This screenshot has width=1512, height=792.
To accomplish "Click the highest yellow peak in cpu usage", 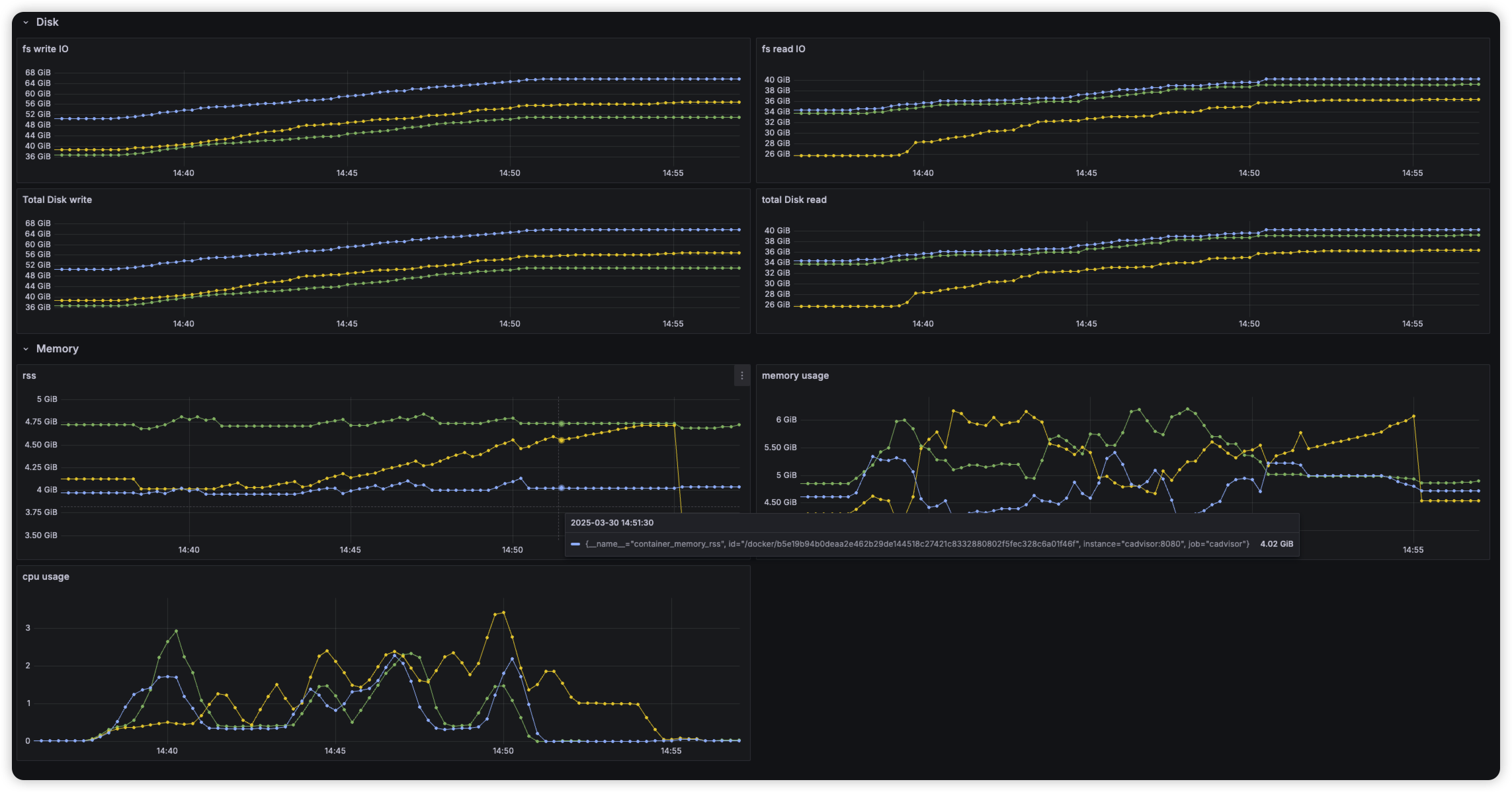I will pos(503,612).
